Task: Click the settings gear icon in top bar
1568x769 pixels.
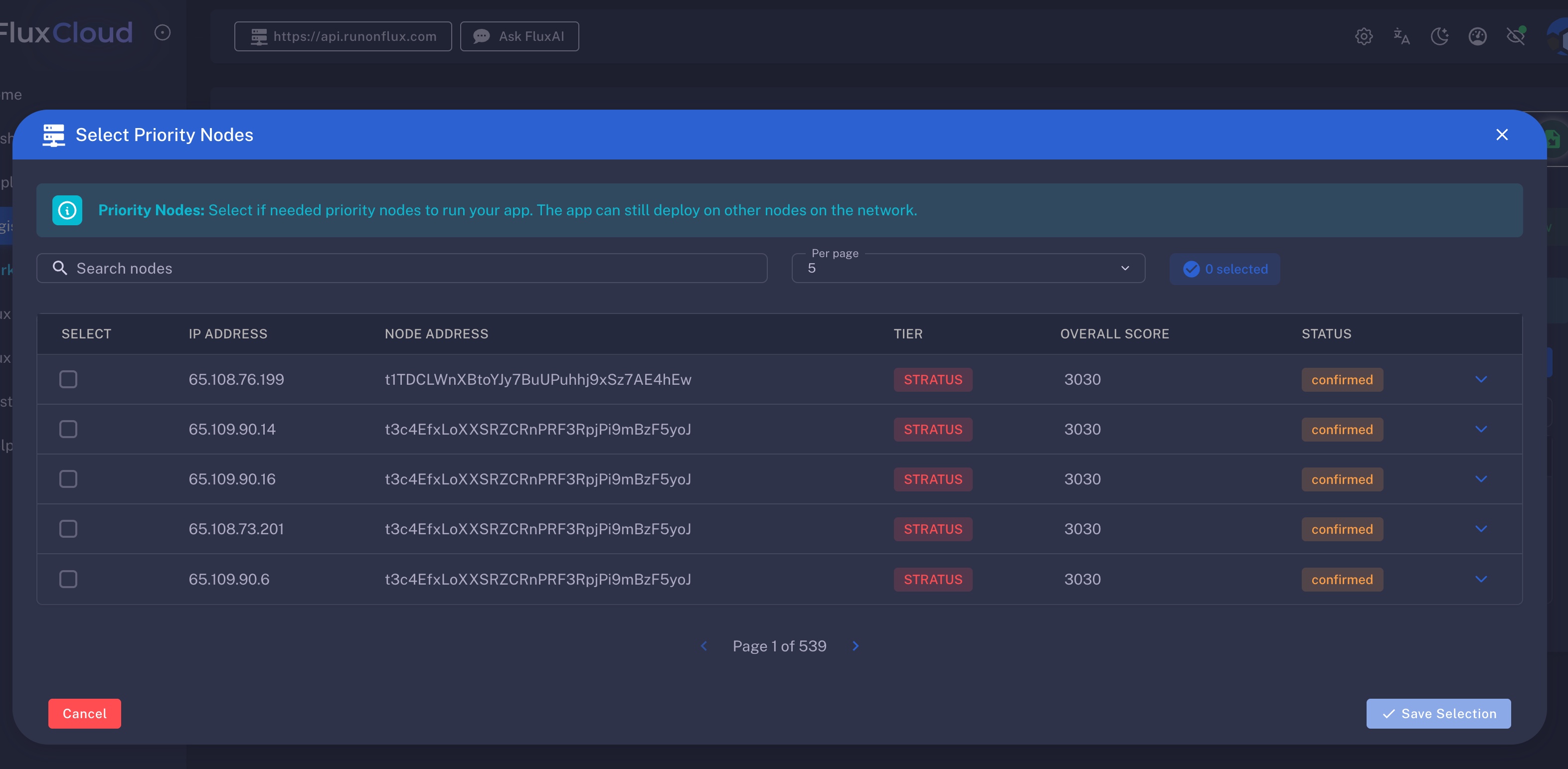Action: 1364,36
